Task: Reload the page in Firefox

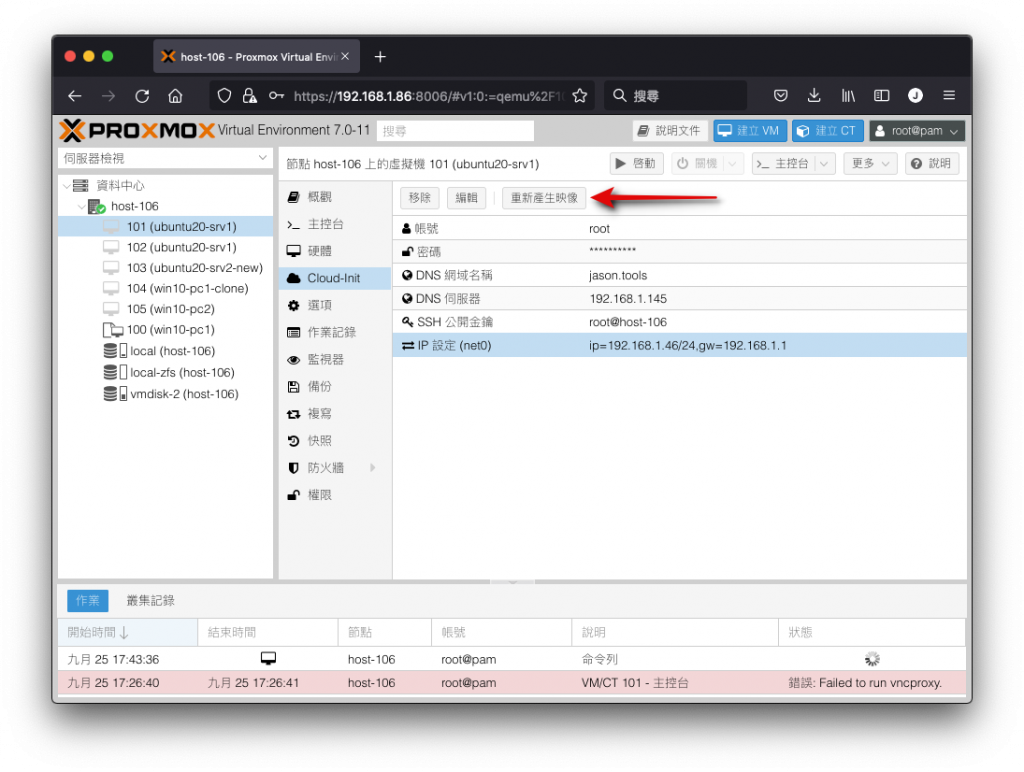Action: pos(142,96)
